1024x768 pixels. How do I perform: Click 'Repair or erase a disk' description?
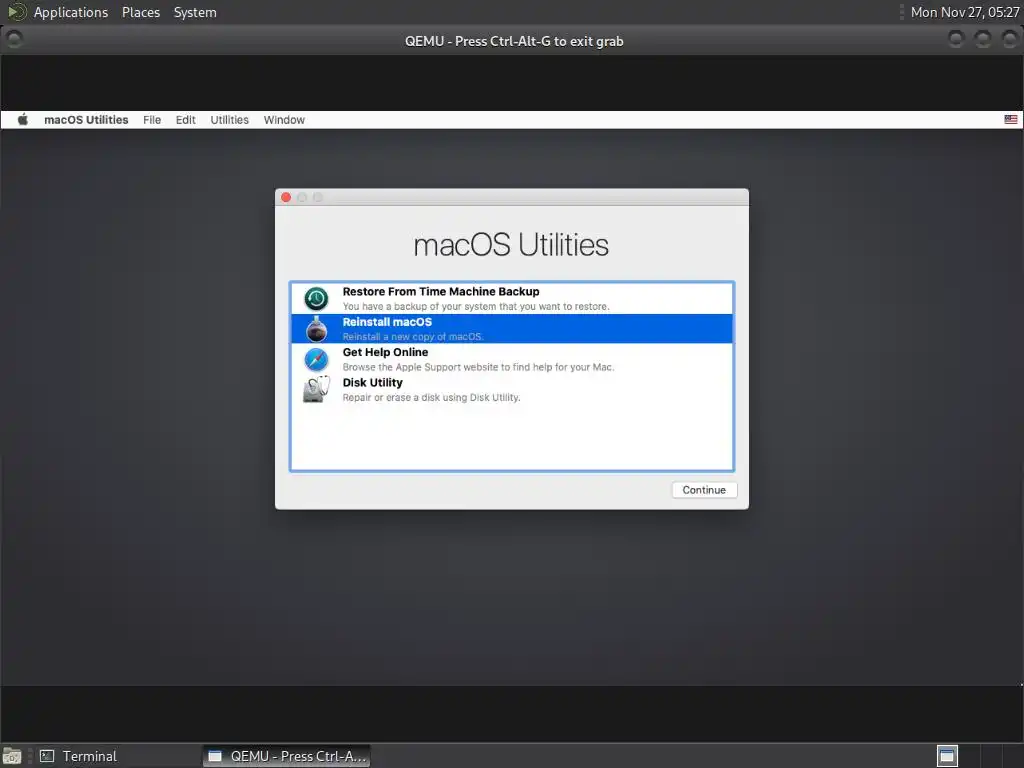click(431, 398)
